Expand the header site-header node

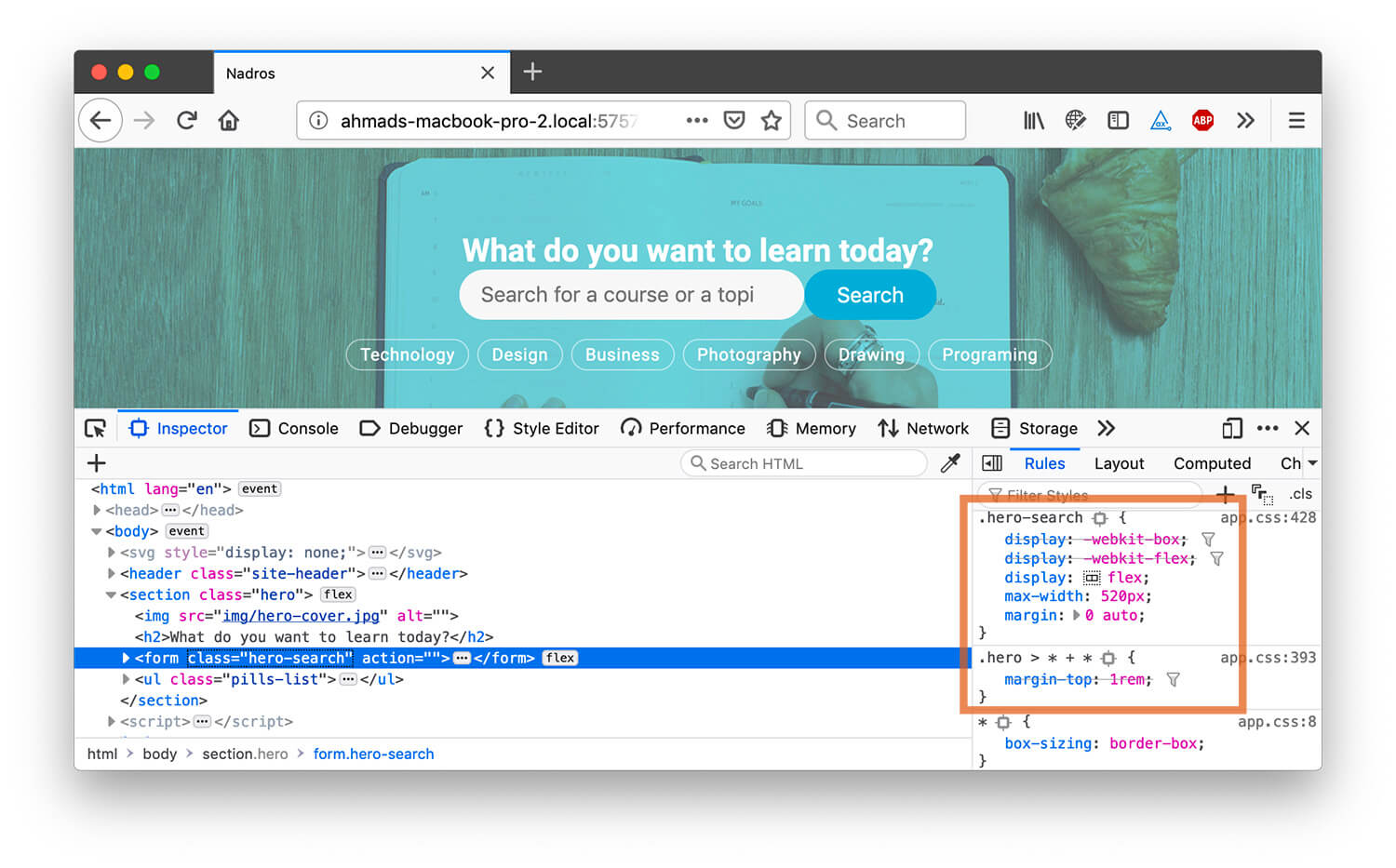(x=112, y=573)
